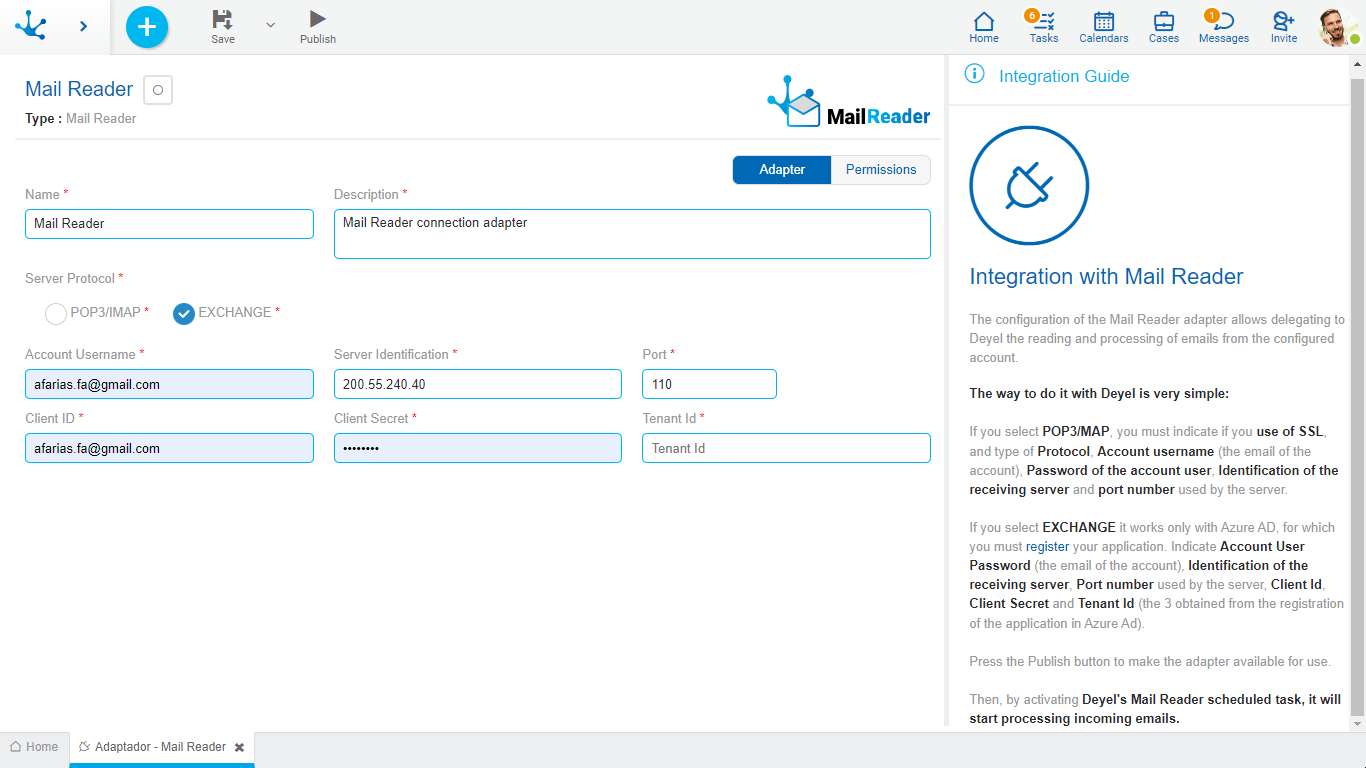The image size is (1366, 768).
Task: Go to Home via house icon
Action: click(x=984, y=21)
